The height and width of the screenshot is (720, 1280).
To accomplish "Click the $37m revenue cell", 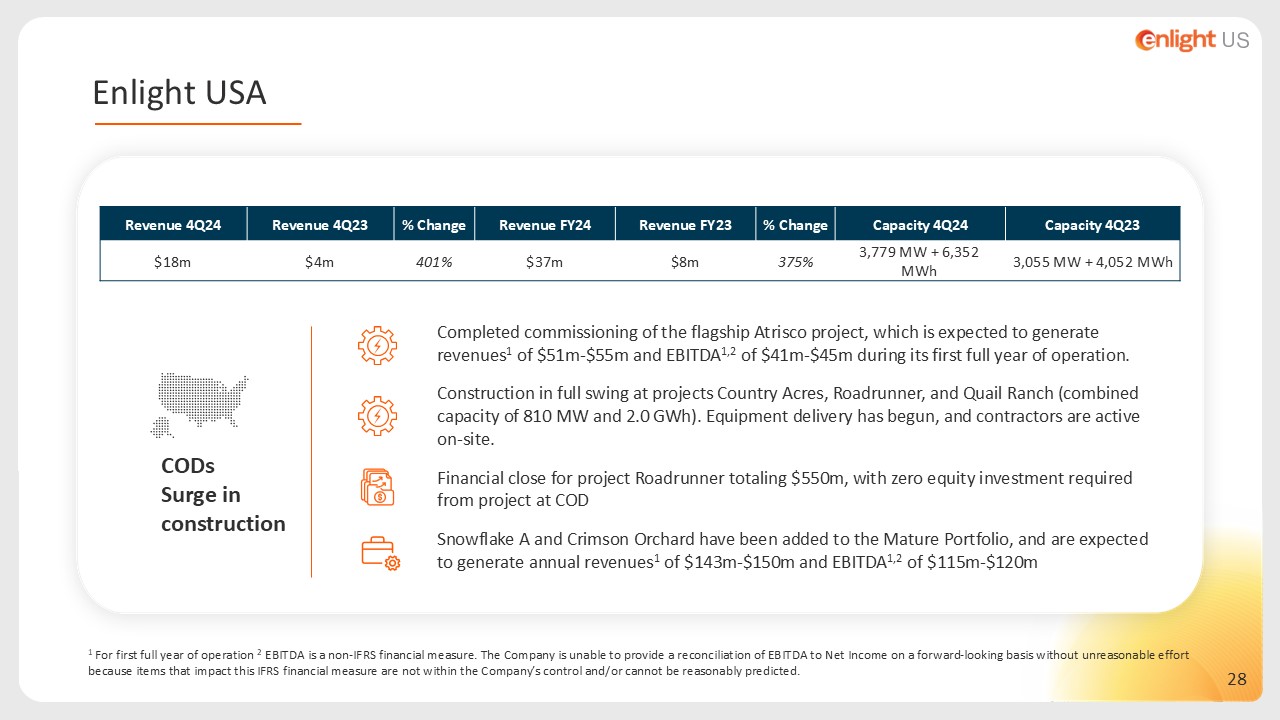I will pos(545,262).
